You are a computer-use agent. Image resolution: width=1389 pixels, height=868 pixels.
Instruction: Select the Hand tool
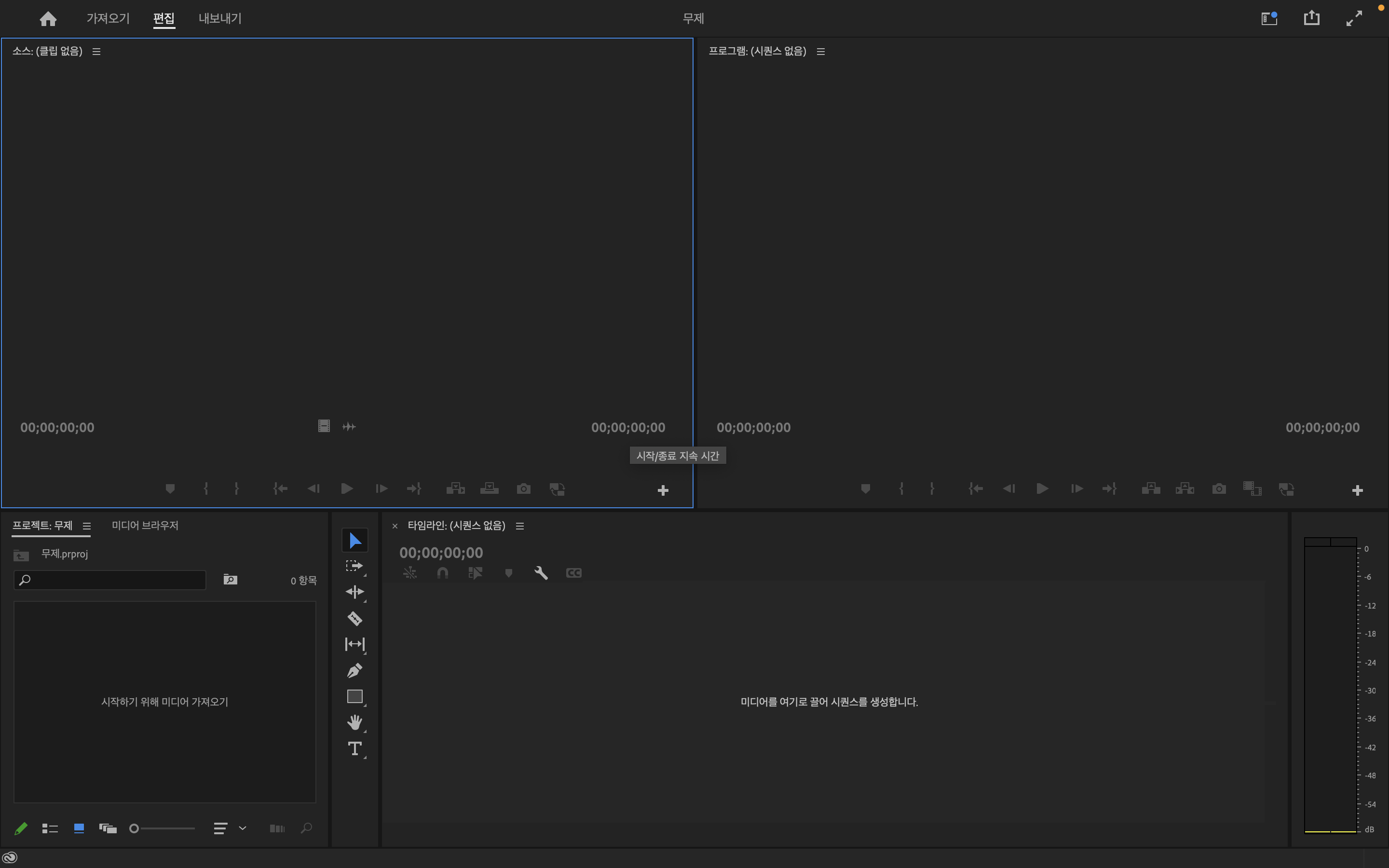tap(354, 722)
